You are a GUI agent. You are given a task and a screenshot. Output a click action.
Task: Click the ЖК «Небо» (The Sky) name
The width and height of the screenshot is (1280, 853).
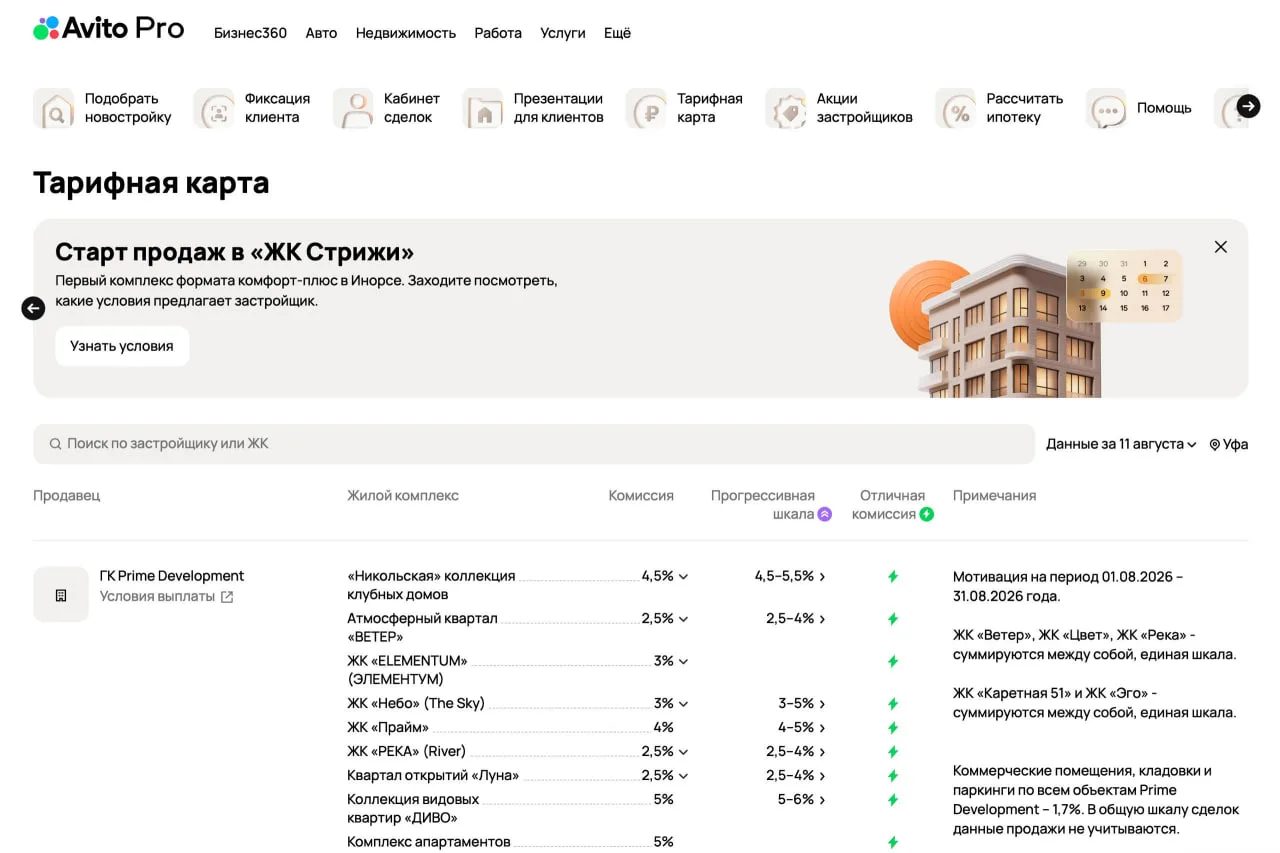pyautogui.click(x=416, y=703)
